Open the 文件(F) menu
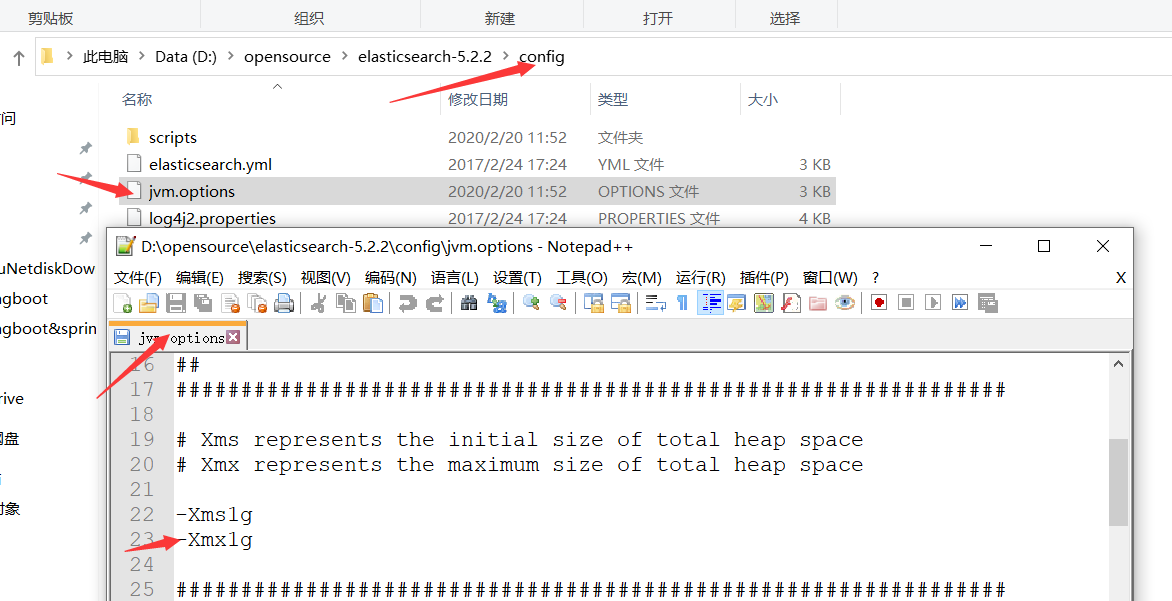 pyautogui.click(x=138, y=277)
